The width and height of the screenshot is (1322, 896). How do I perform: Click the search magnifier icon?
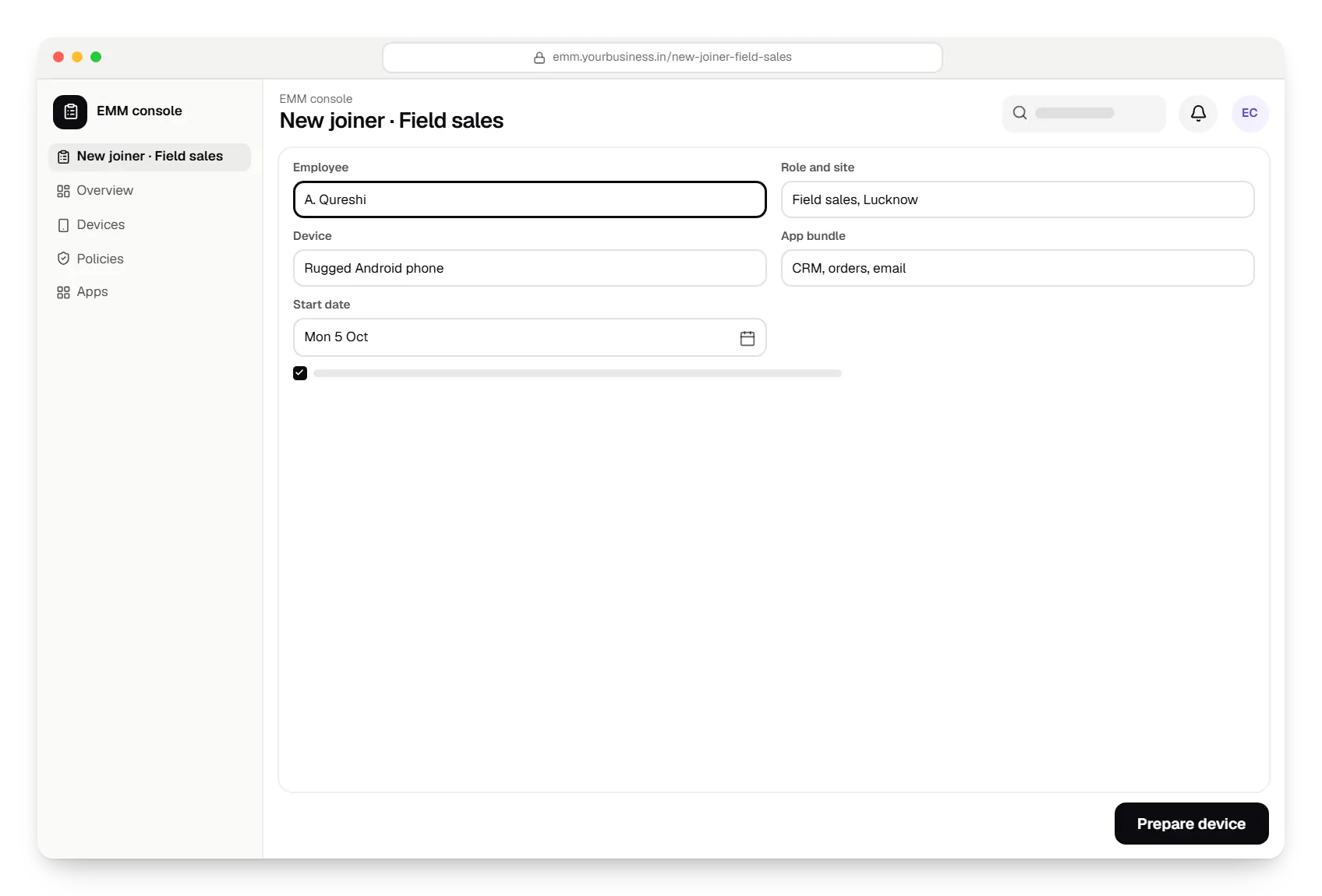(x=1020, y=113)
